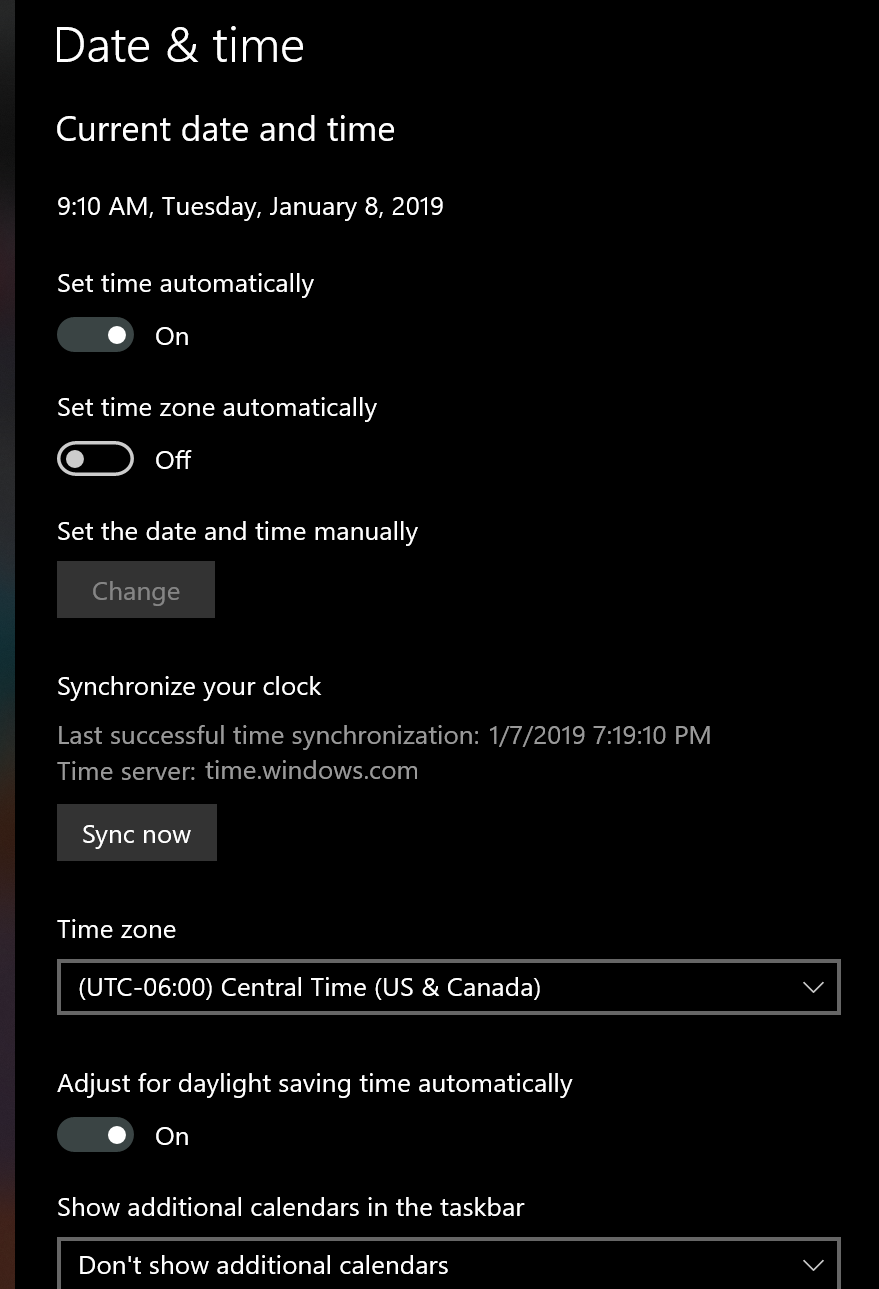Disable Adjust for daylight saving time toggle
Viewport: 879px width, 1289px height.
click(95, 1135)
